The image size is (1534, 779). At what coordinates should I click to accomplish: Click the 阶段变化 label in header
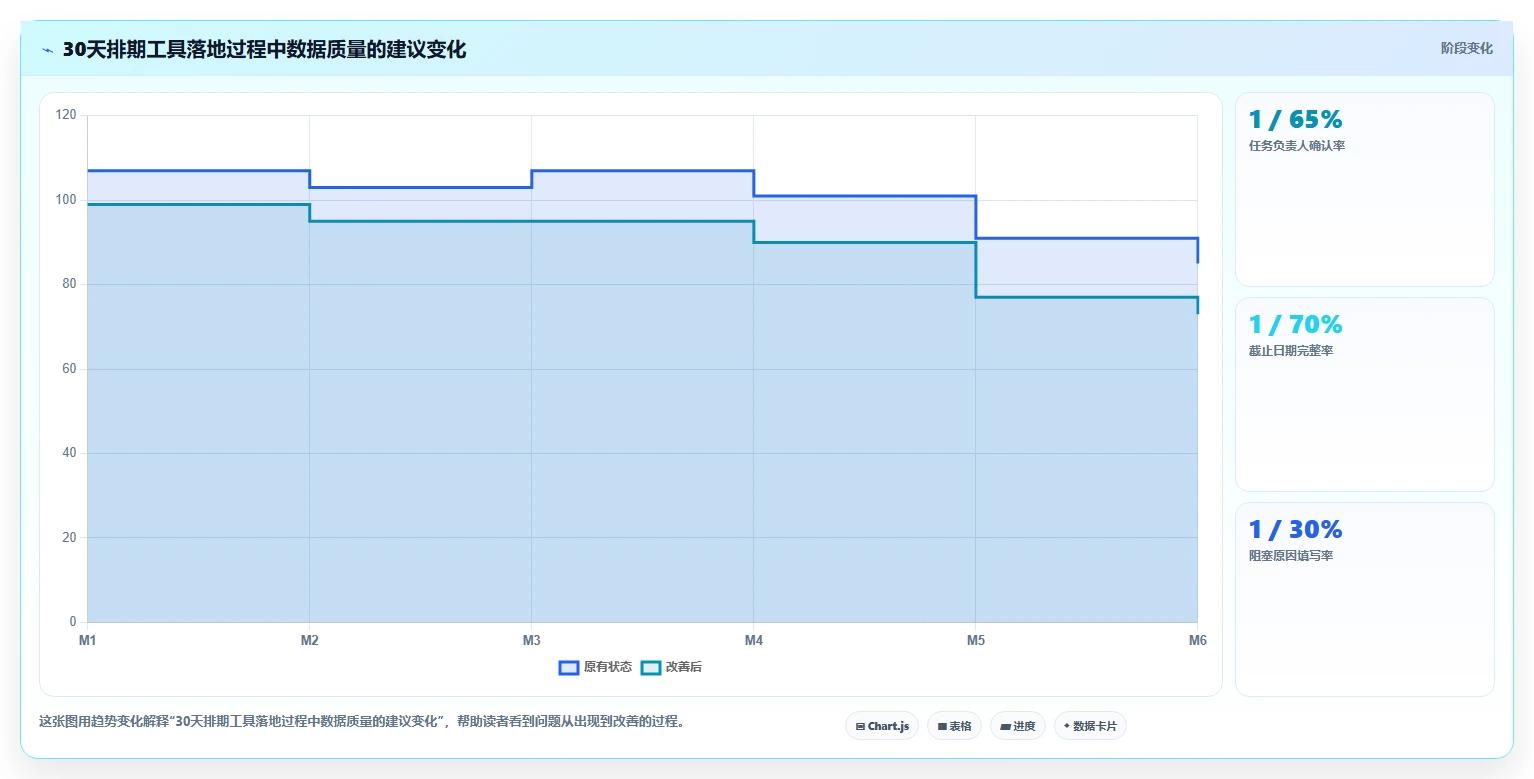(x=1467, y=48)
